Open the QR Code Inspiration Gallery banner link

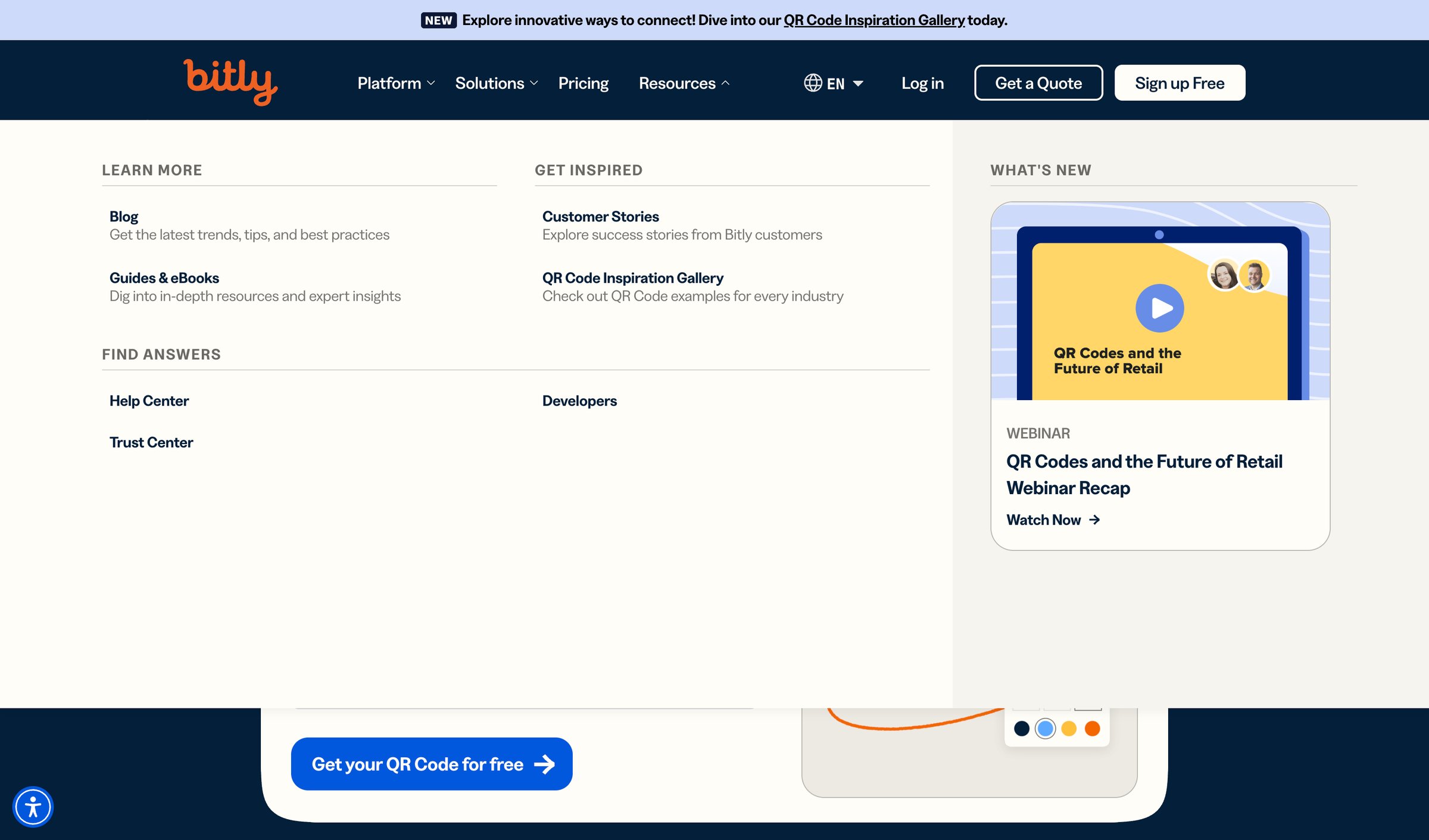pyautogui.click(x=874, y=20)
